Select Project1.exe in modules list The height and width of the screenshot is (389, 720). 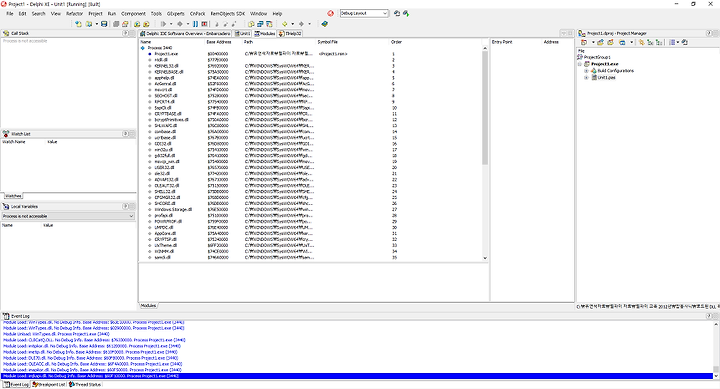[x=166, y=54]
